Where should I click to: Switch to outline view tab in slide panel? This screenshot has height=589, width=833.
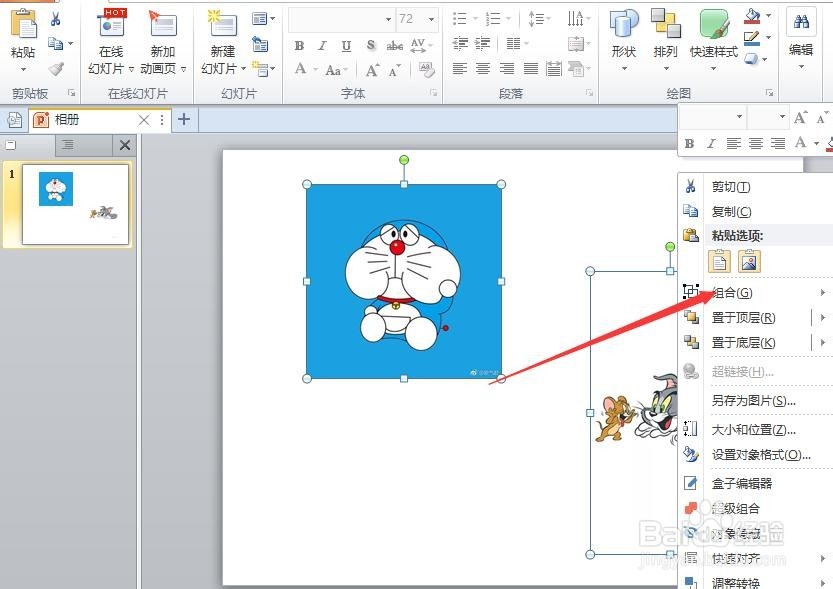[68, 145]
